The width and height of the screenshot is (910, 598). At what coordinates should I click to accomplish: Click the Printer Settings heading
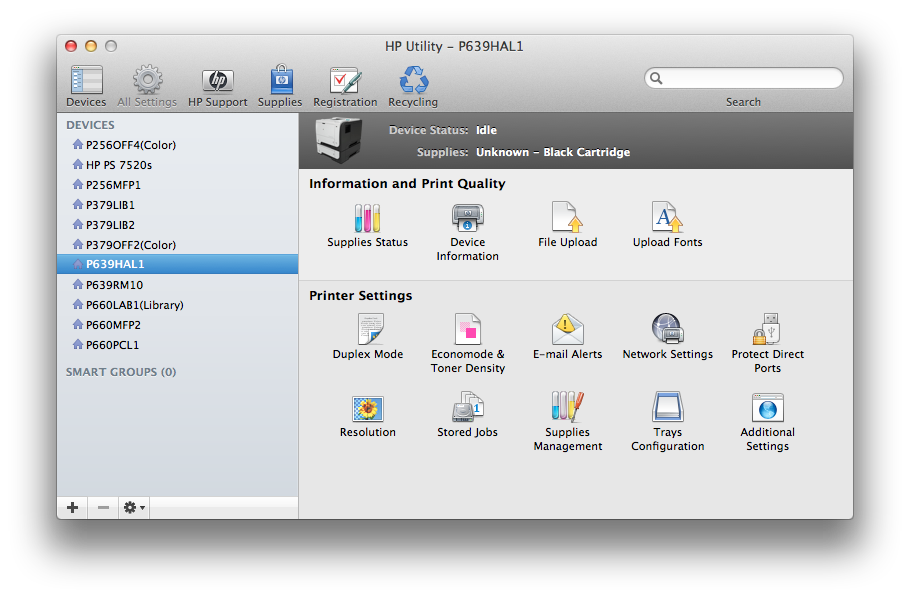click(x=360, y=296)
